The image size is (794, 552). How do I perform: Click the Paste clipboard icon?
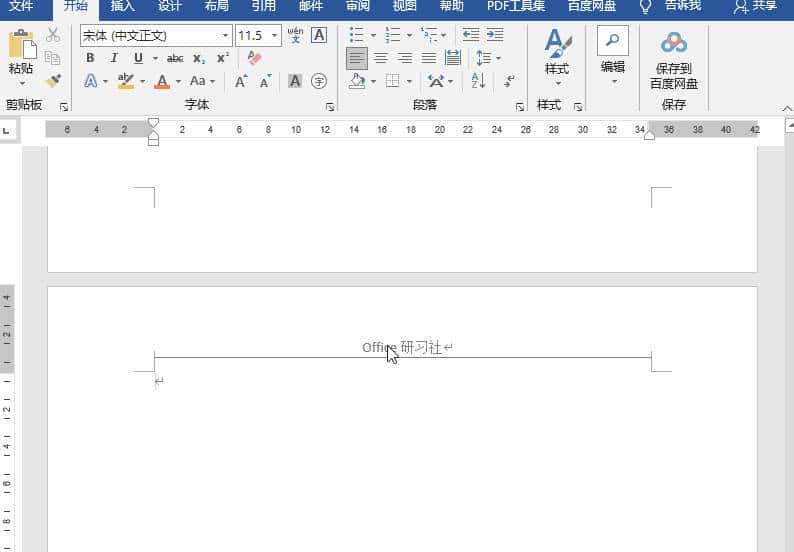[x=22, y=44]
